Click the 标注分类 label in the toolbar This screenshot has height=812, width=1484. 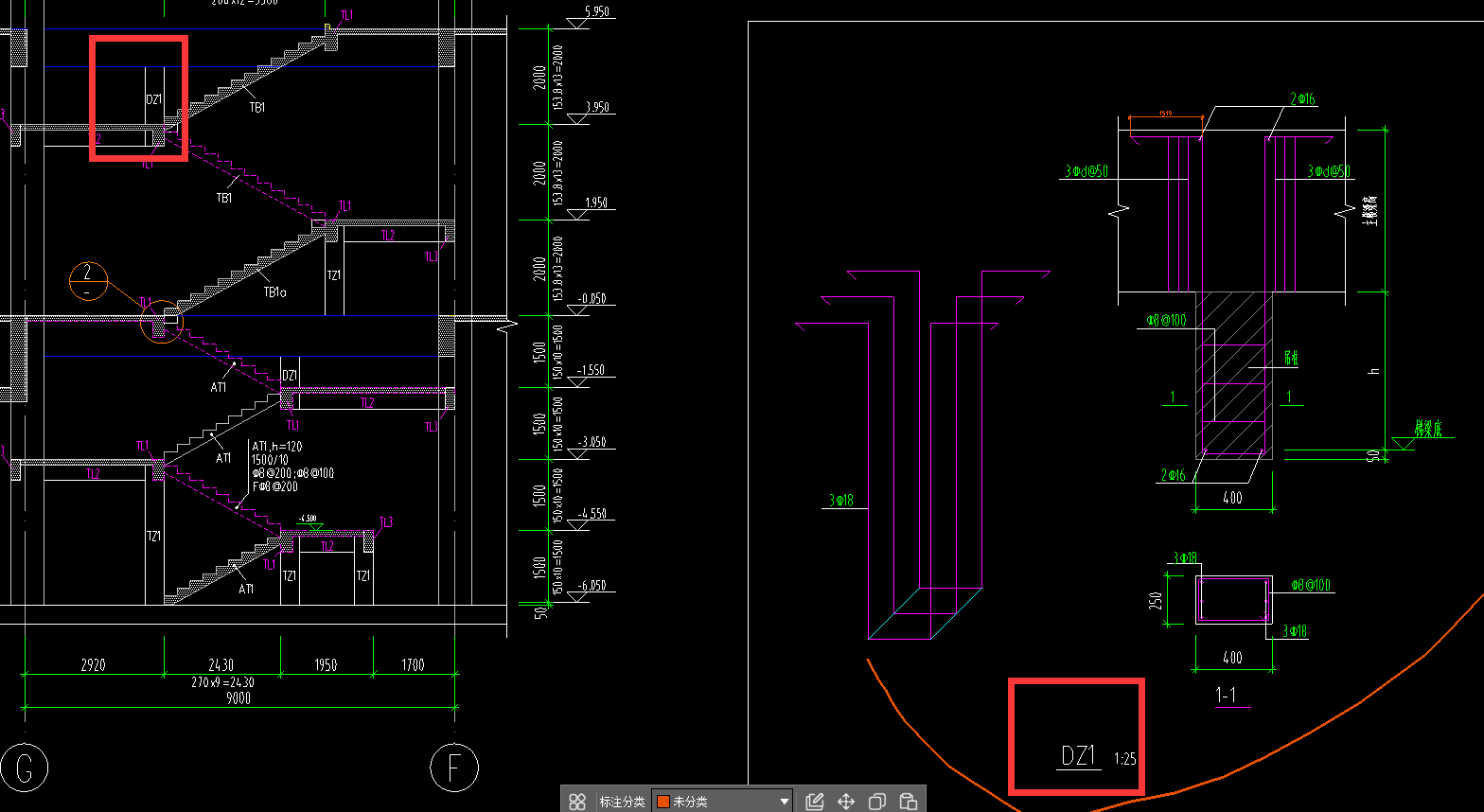622,802
